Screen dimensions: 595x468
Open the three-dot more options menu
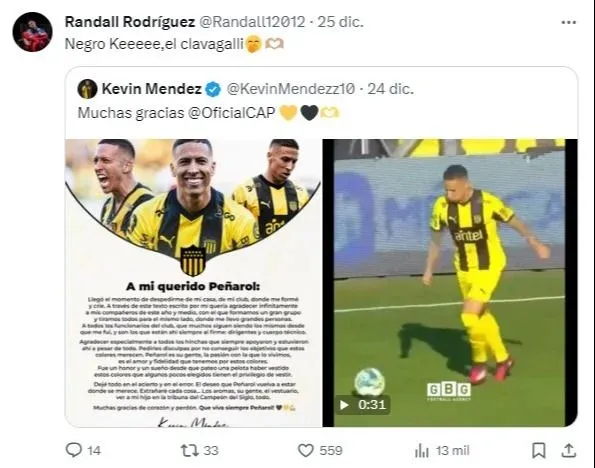pyautogui.click(x=568, y=22)
